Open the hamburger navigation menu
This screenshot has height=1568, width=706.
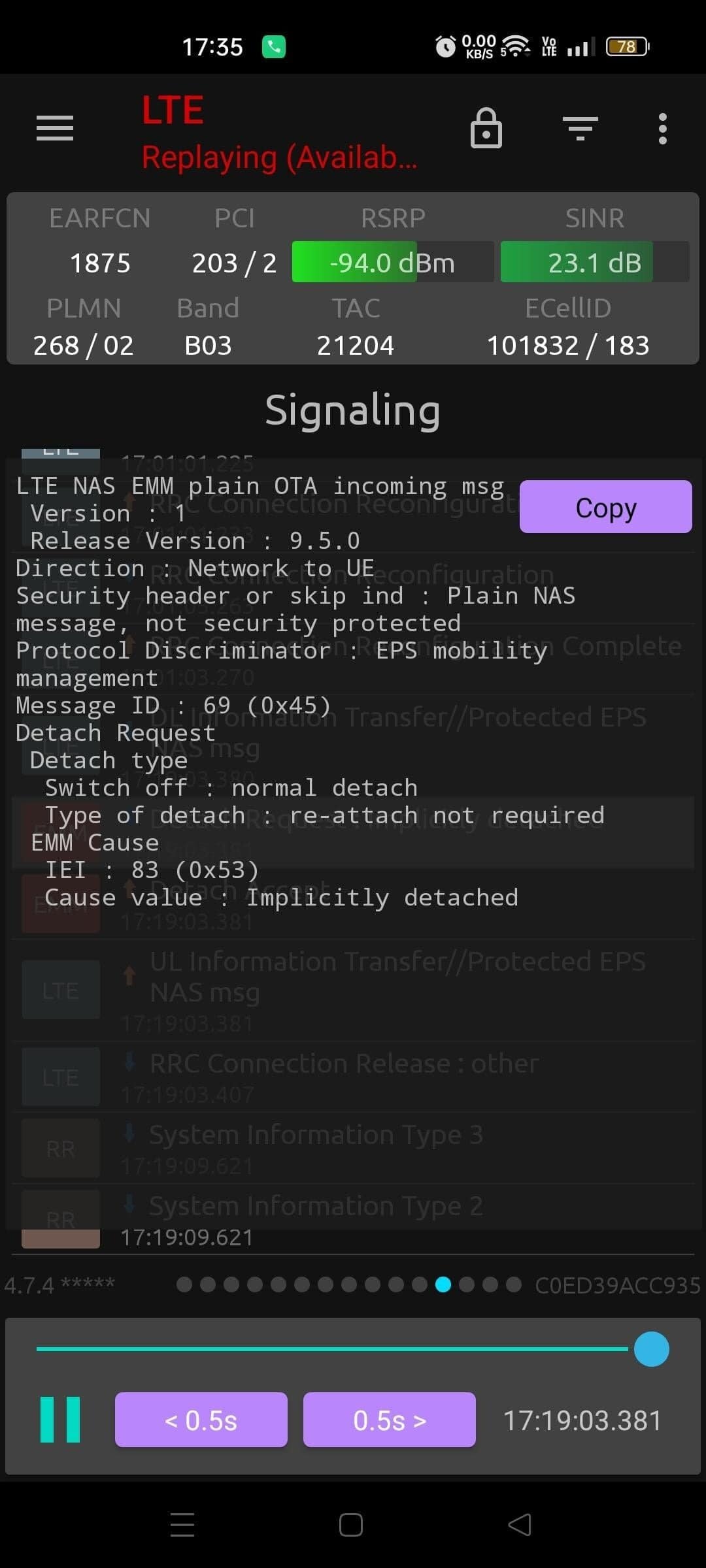pos(55,128)
